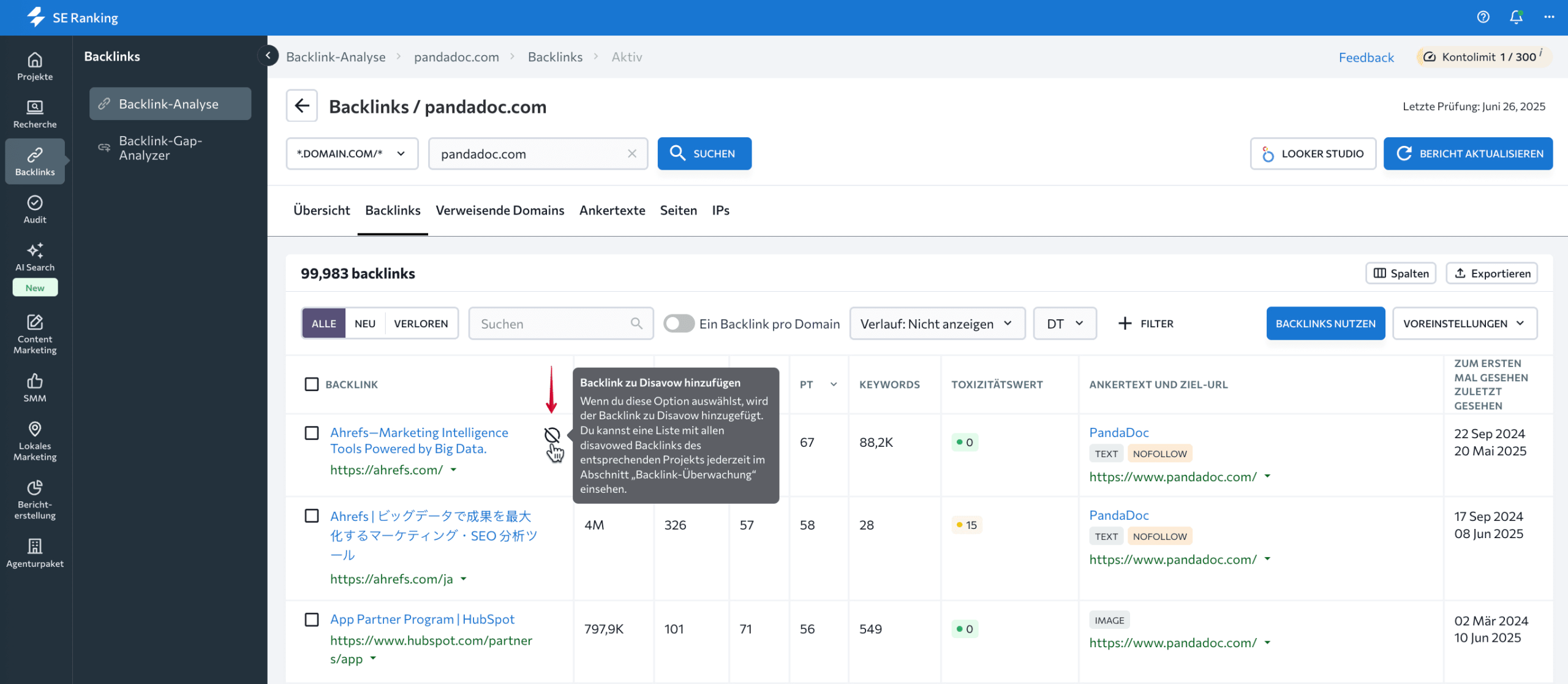Open the help question mark icon
1568x684 pixels.
pos(1483,17)
